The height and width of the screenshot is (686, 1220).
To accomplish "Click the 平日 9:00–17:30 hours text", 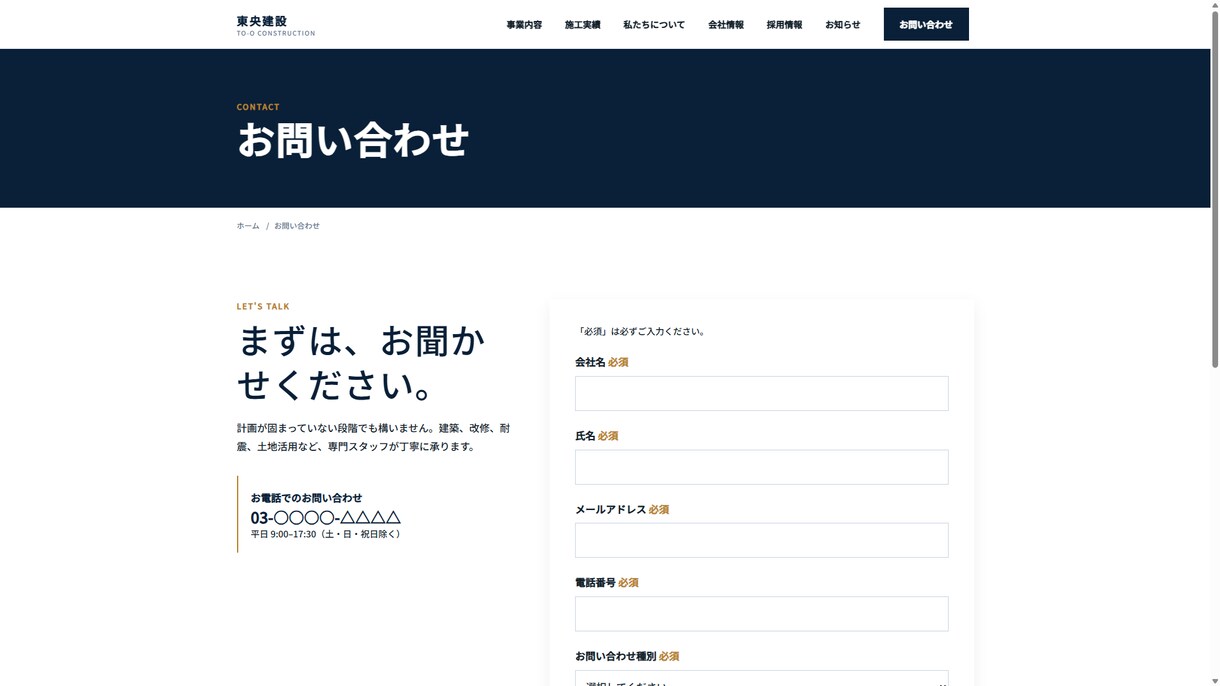I will coord(327,534).
